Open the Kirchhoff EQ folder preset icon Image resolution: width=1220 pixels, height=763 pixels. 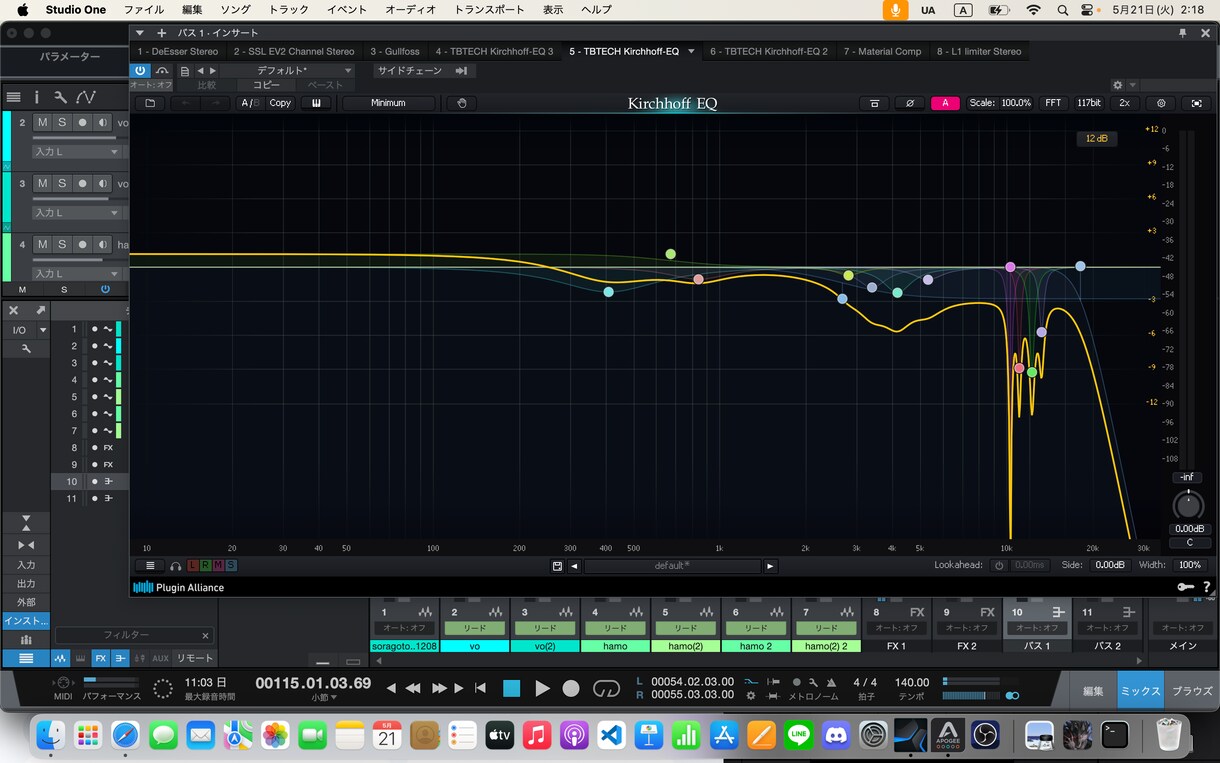pos(150,103)
